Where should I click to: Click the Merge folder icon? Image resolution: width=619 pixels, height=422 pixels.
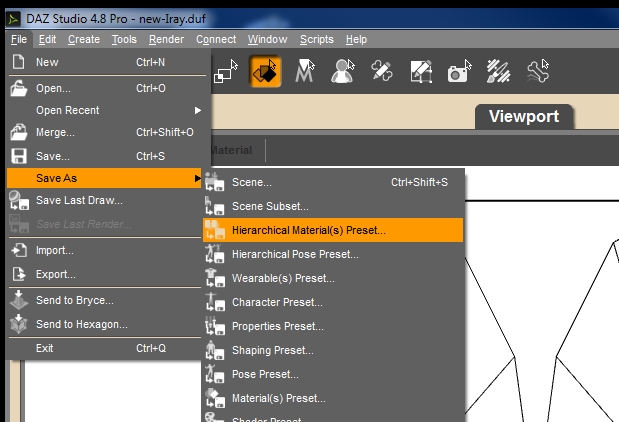tap(19, 132)
